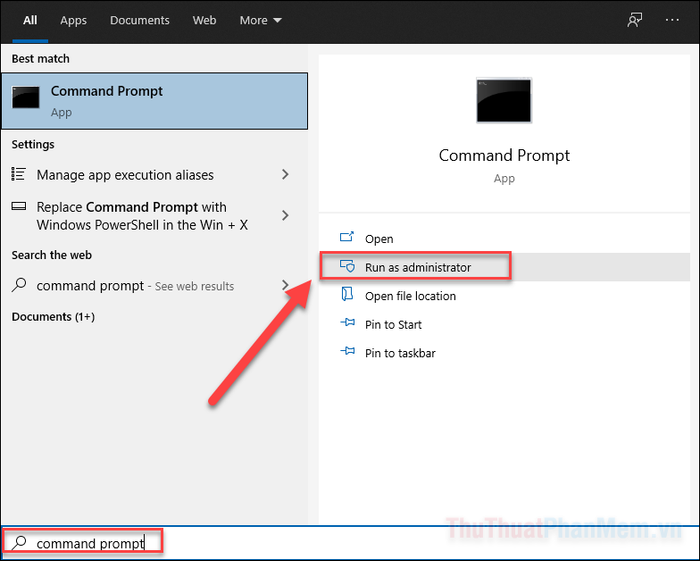Click the magnifier icon beside web results

19,285
